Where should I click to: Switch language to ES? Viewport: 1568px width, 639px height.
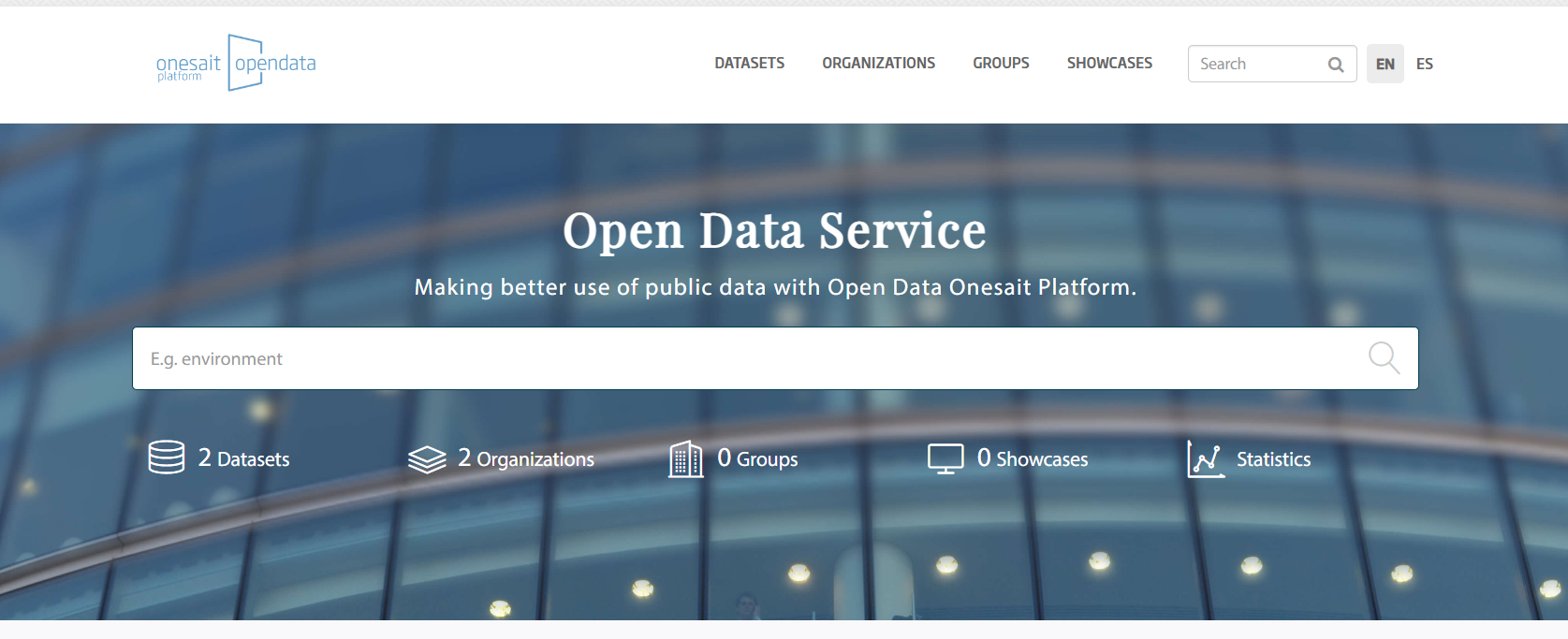(1425, 64)
